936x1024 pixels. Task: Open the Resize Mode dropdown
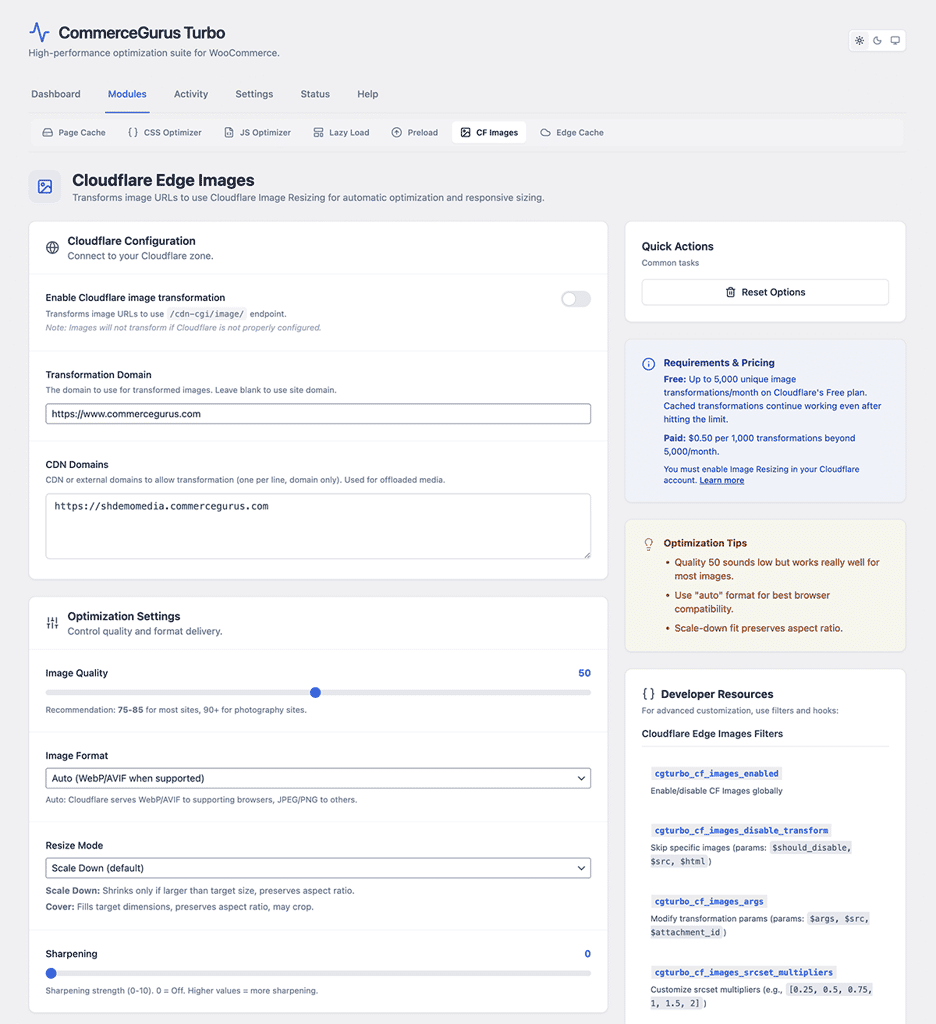click(318, 868)
